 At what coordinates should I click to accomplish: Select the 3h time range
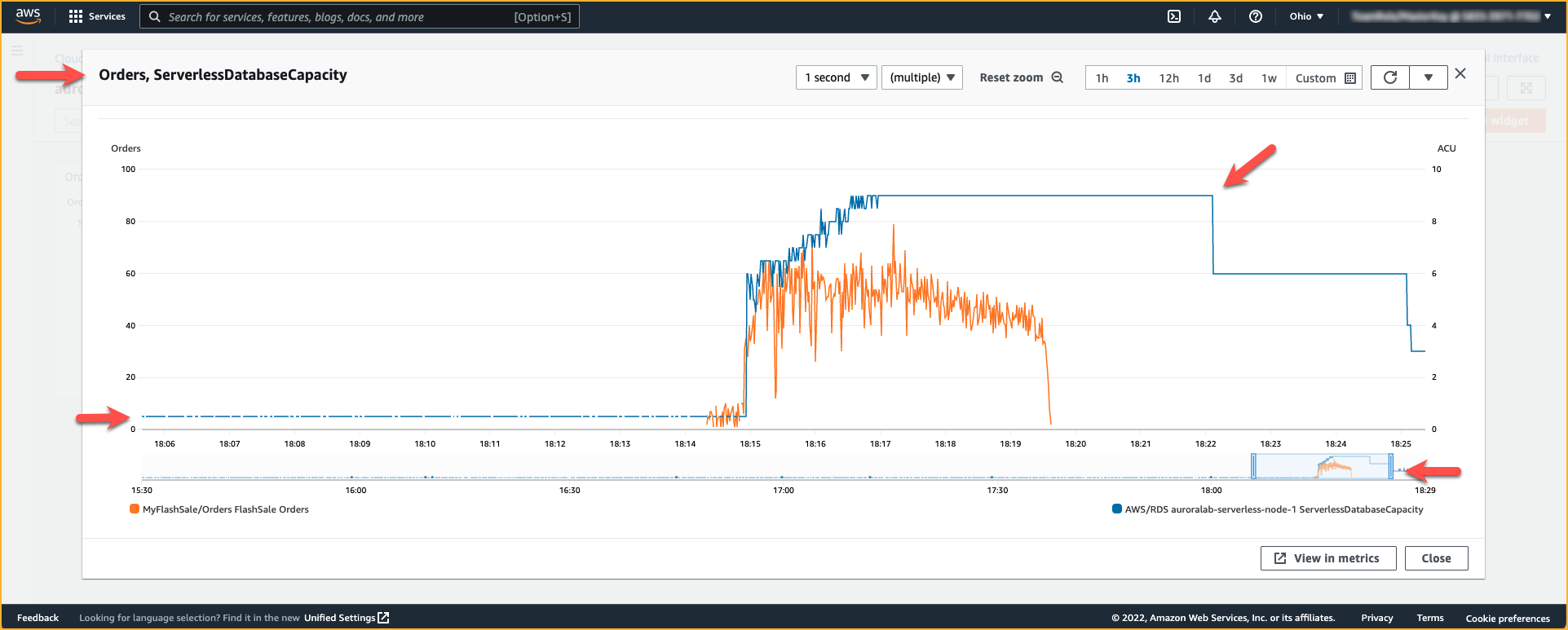(x=1133, y=78)
